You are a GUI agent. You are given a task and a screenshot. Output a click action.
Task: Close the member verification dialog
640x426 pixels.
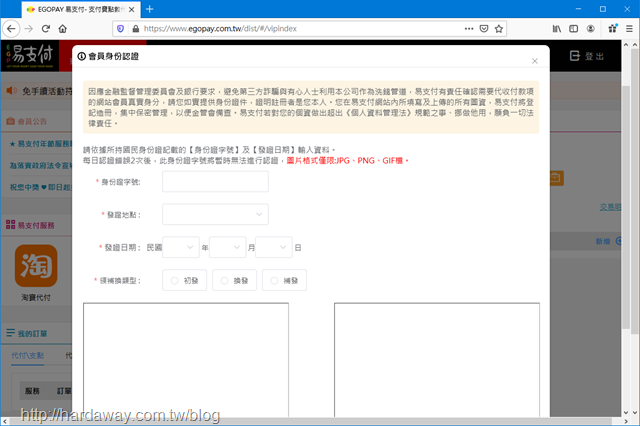pyautogui.click(x=535, y=61)
